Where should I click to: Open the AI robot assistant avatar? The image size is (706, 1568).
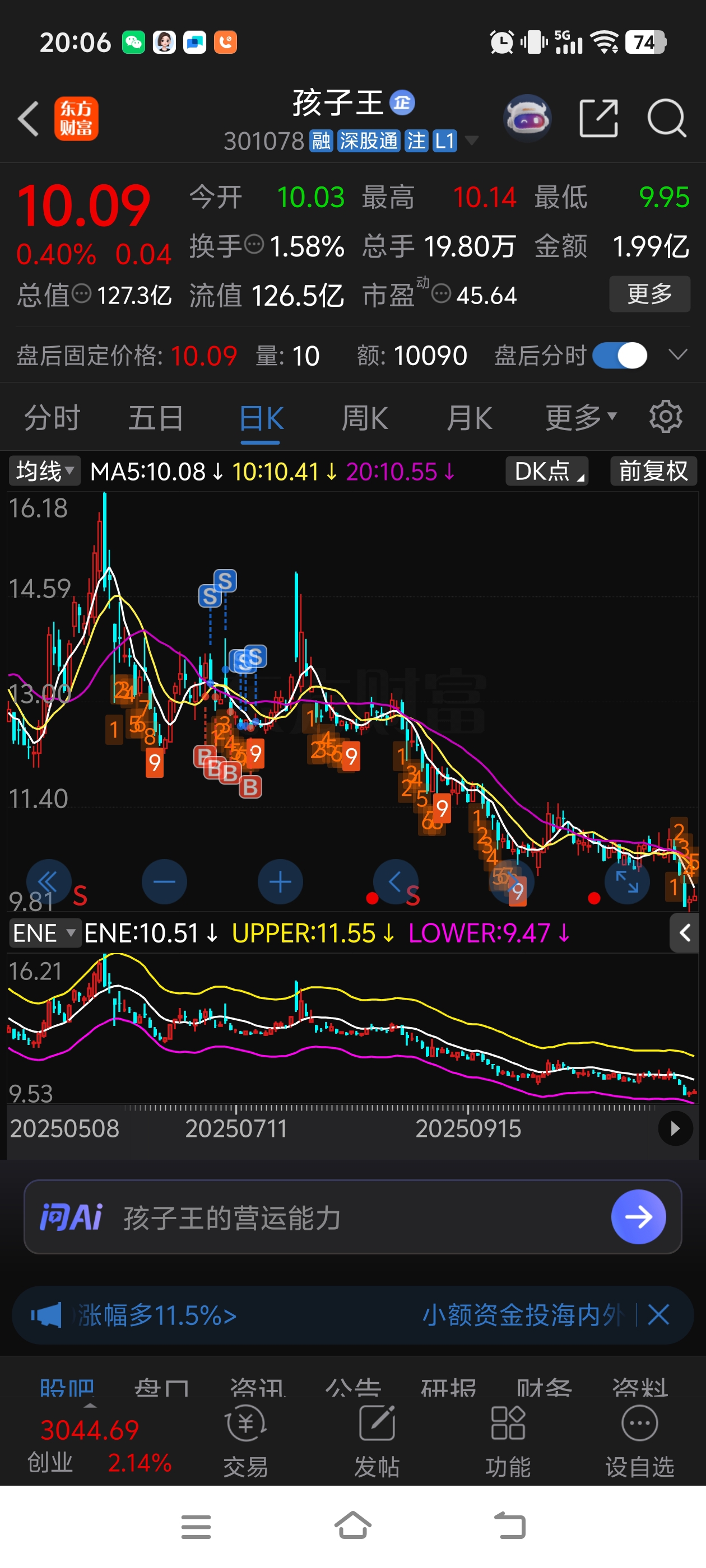[527, 118]
